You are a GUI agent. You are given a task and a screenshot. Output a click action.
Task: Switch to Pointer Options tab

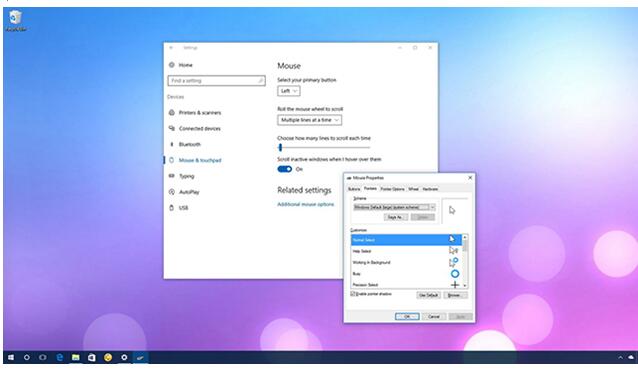pyautogui.click(x=393, y=189)
